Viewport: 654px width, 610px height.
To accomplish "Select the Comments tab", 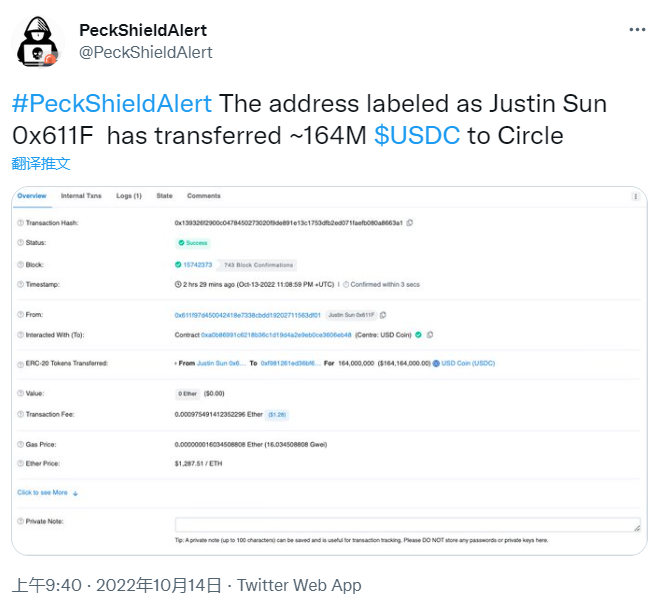I will tap(204, 196).
